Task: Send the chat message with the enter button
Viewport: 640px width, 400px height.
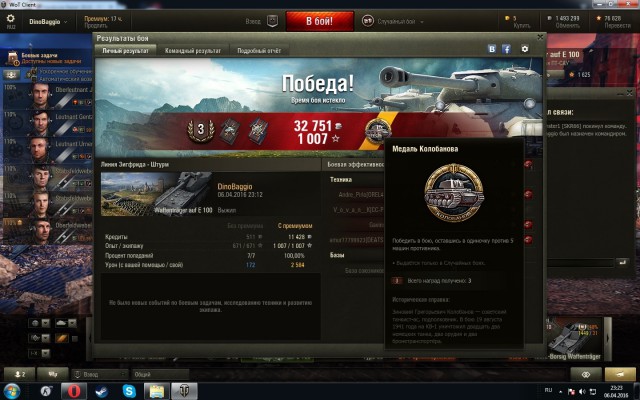Action: [622, 263]
